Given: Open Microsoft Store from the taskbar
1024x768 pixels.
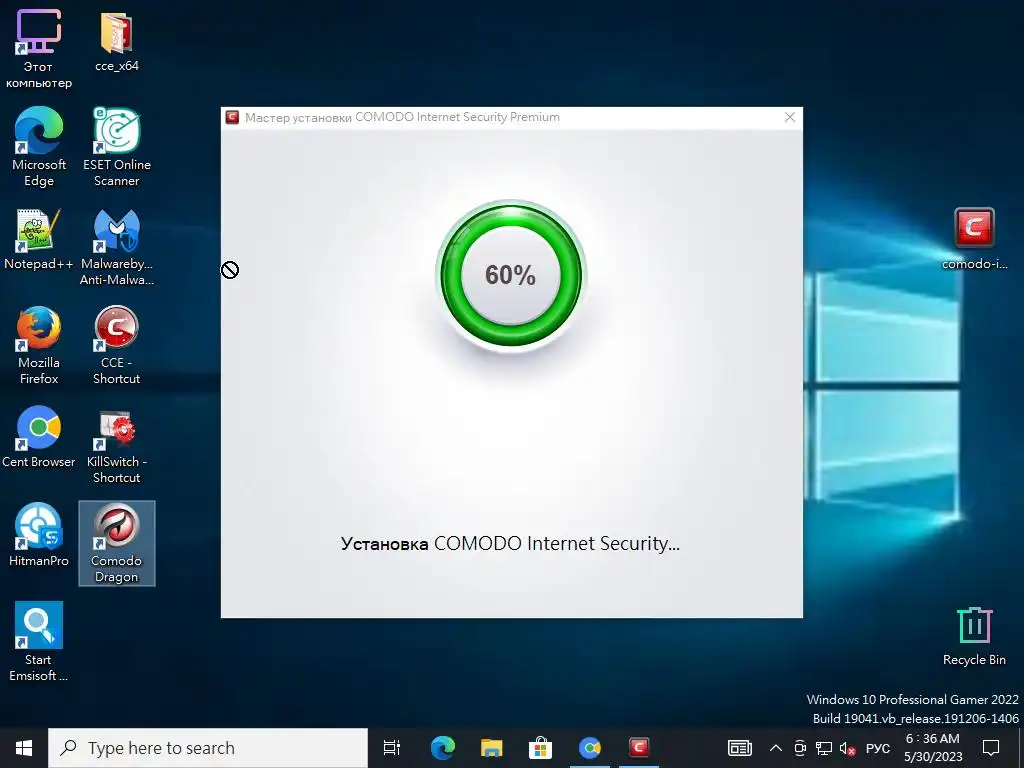Looking at the screenshot, I should [540, 748].
